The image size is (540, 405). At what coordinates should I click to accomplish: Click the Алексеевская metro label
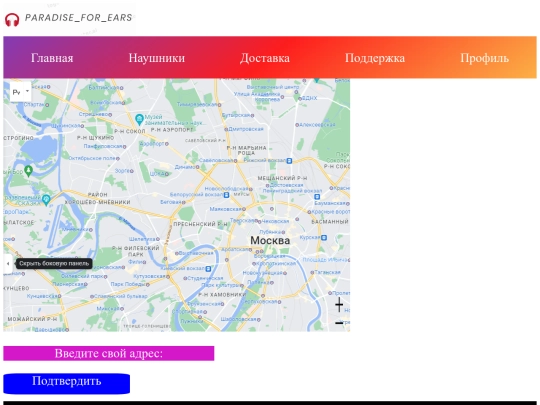coord(317,125)
